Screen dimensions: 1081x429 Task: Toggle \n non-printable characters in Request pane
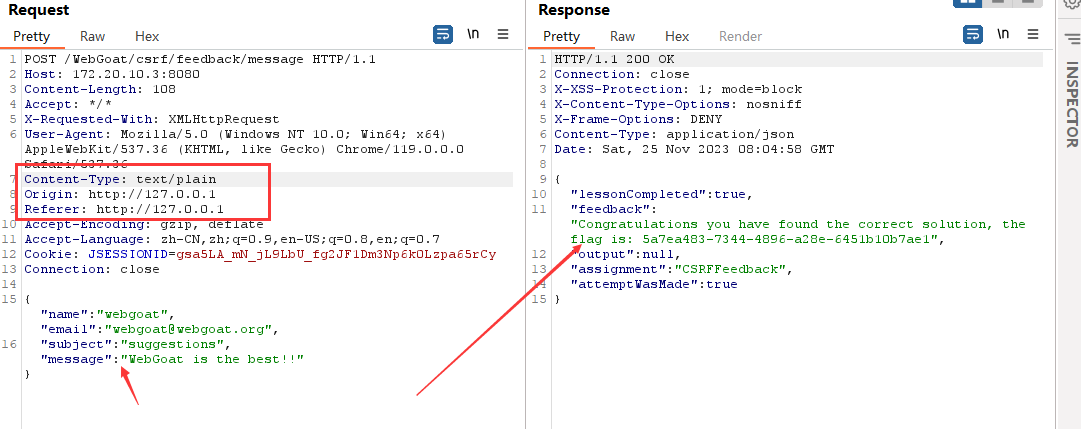[x=473, y=34]
